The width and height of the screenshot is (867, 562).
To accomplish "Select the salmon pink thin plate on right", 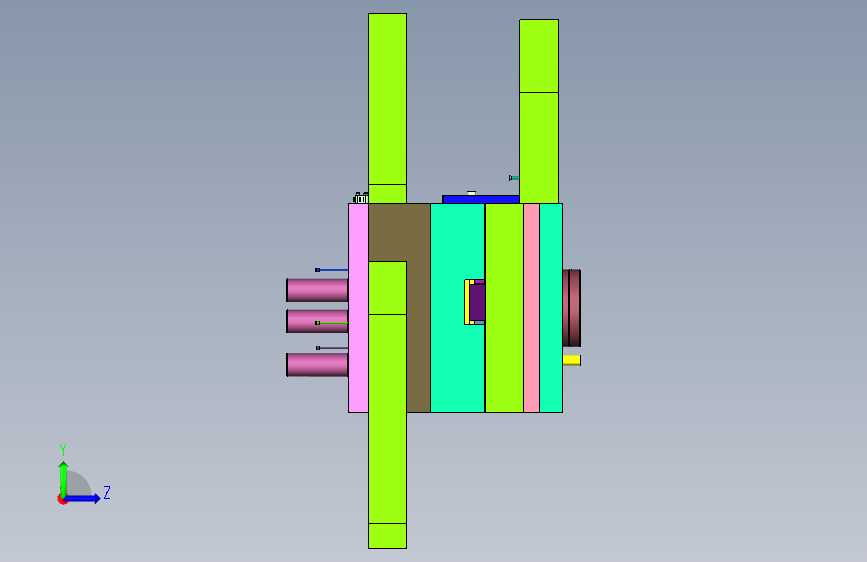I will click(x=531, y=308).
